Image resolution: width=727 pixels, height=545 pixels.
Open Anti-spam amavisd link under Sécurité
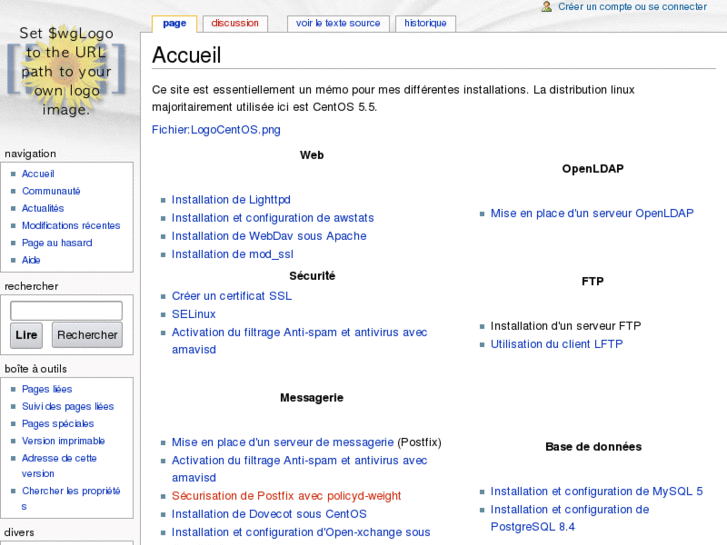[x=300, y=340]
